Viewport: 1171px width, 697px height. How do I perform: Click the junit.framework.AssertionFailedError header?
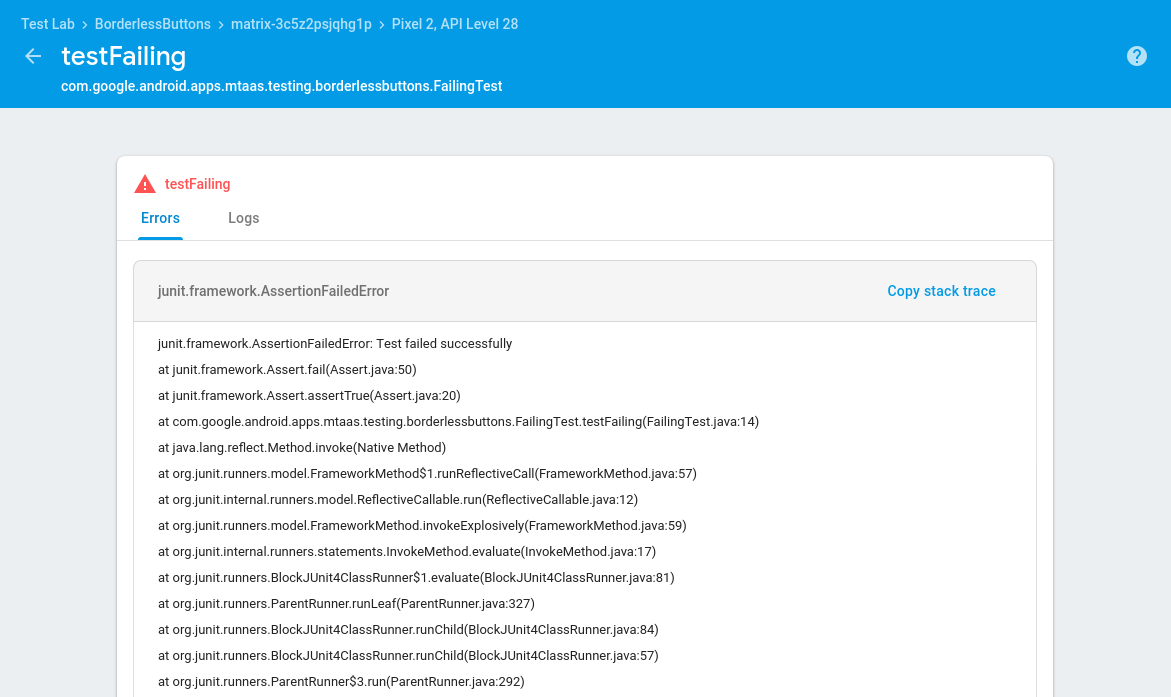click(x=273, y=291)
